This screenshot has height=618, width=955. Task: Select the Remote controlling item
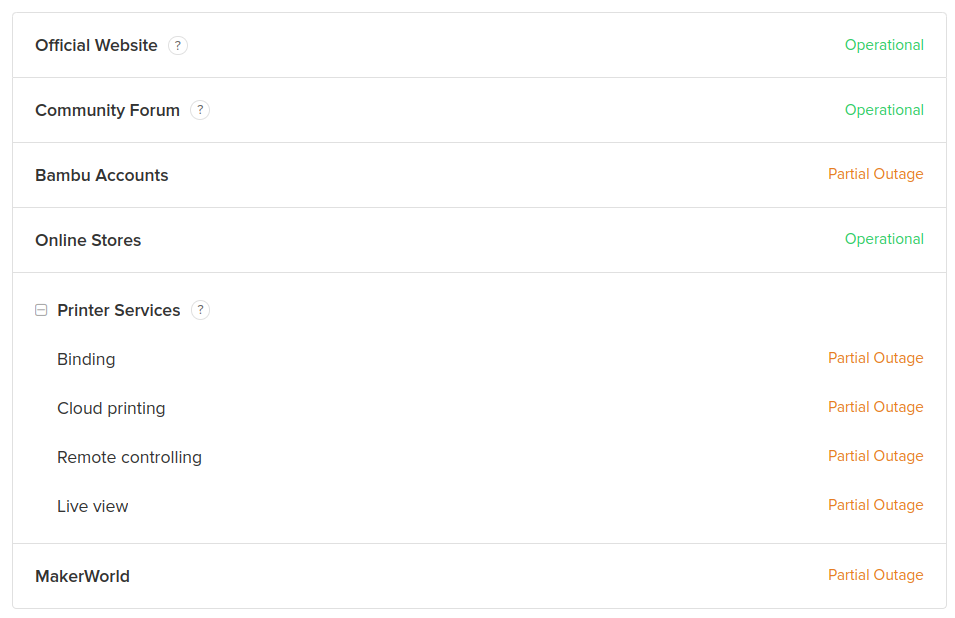pos(129,457)
